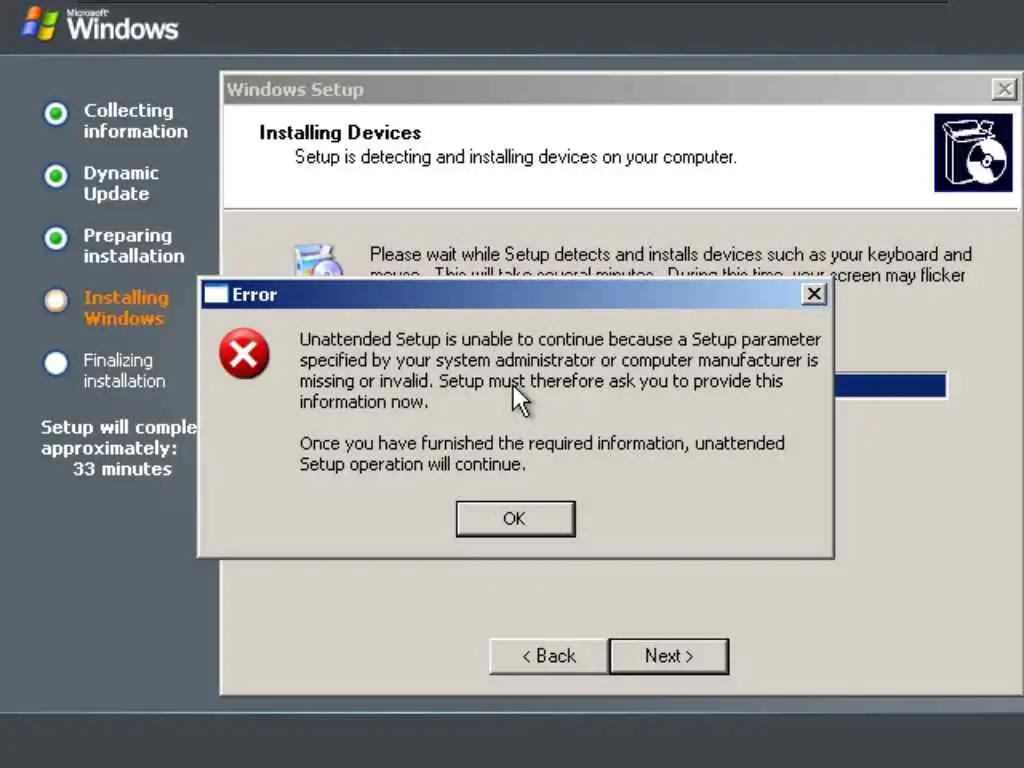This screenshot has height=768, width=1024.
Task: Select the Finalizing installation step indicator
Action: 56,363
